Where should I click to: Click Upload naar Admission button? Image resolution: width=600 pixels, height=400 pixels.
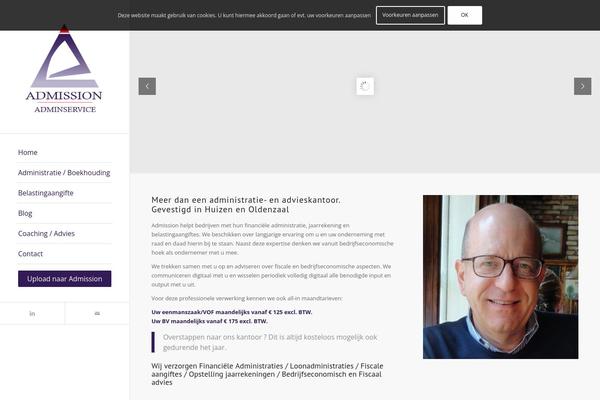pyautogui.click(x=65, y=279)
